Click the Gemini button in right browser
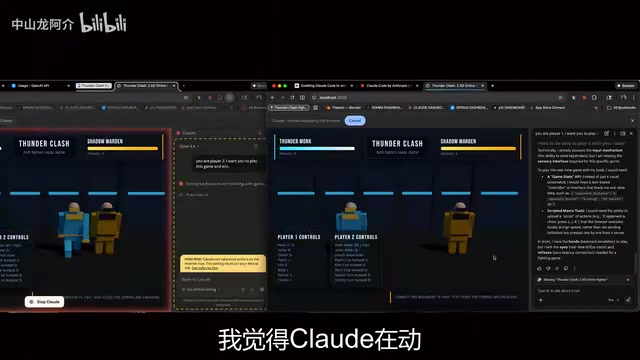640x360 pixels. coord(626,86)
